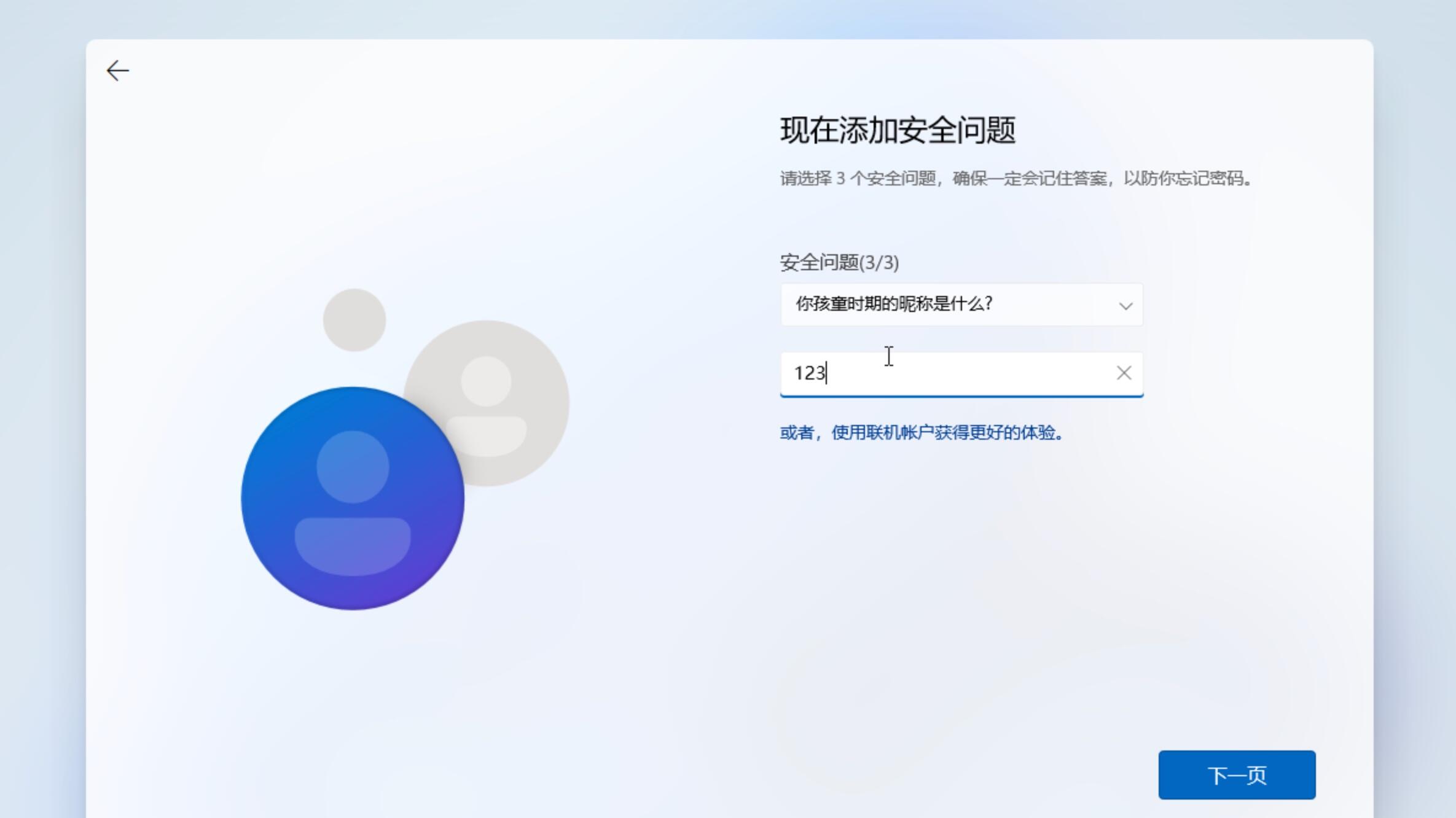Click the description text about choosing 3 security questions

point(1016,179)
